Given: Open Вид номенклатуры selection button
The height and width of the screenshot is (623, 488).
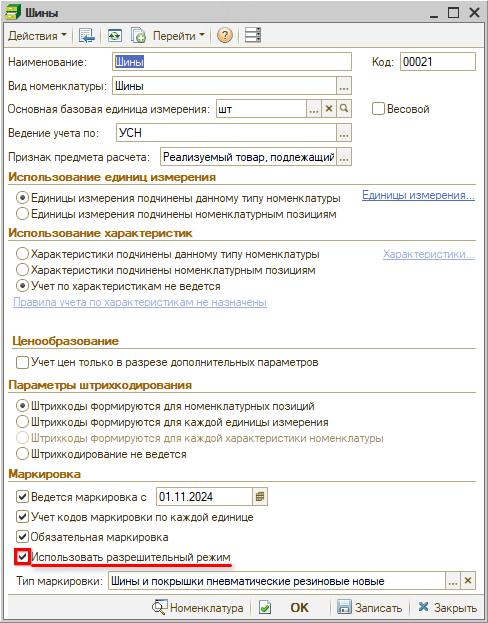Looking at the screenshot, I should pyautogui.click(x=344, y=86).
